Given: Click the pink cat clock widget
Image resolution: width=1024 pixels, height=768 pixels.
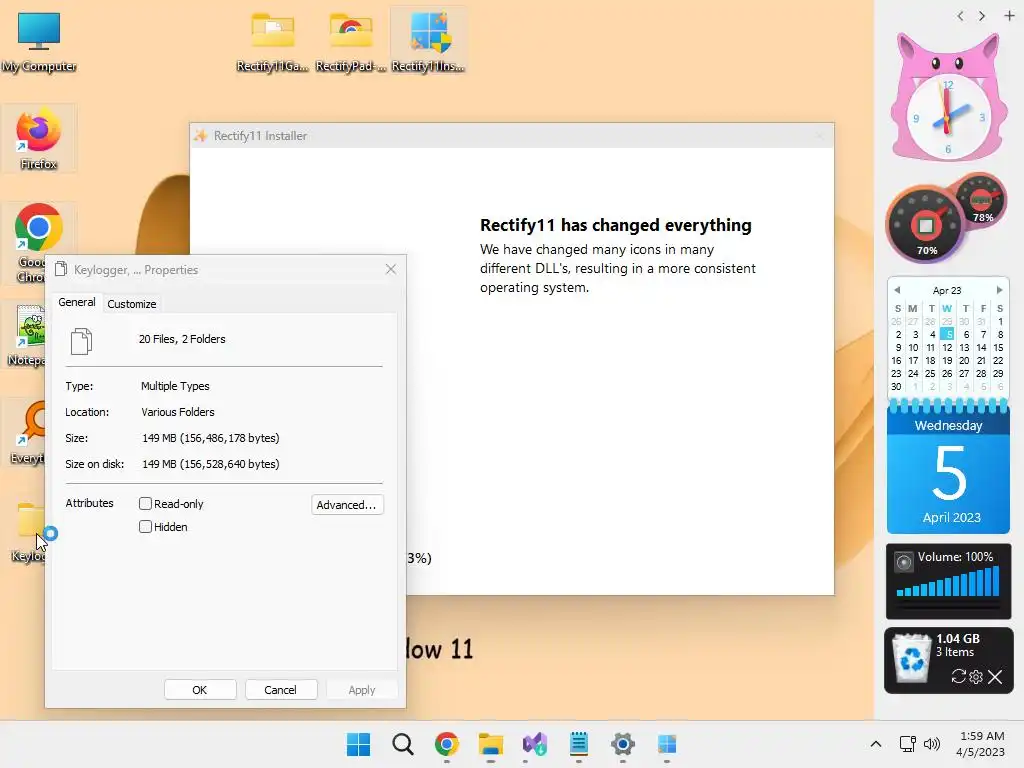Looking at the screenshot, I should coord(948,98).
